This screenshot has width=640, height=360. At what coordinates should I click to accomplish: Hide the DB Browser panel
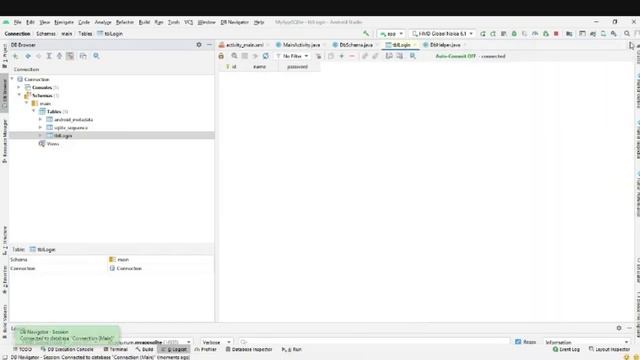[x=209, y=44]
